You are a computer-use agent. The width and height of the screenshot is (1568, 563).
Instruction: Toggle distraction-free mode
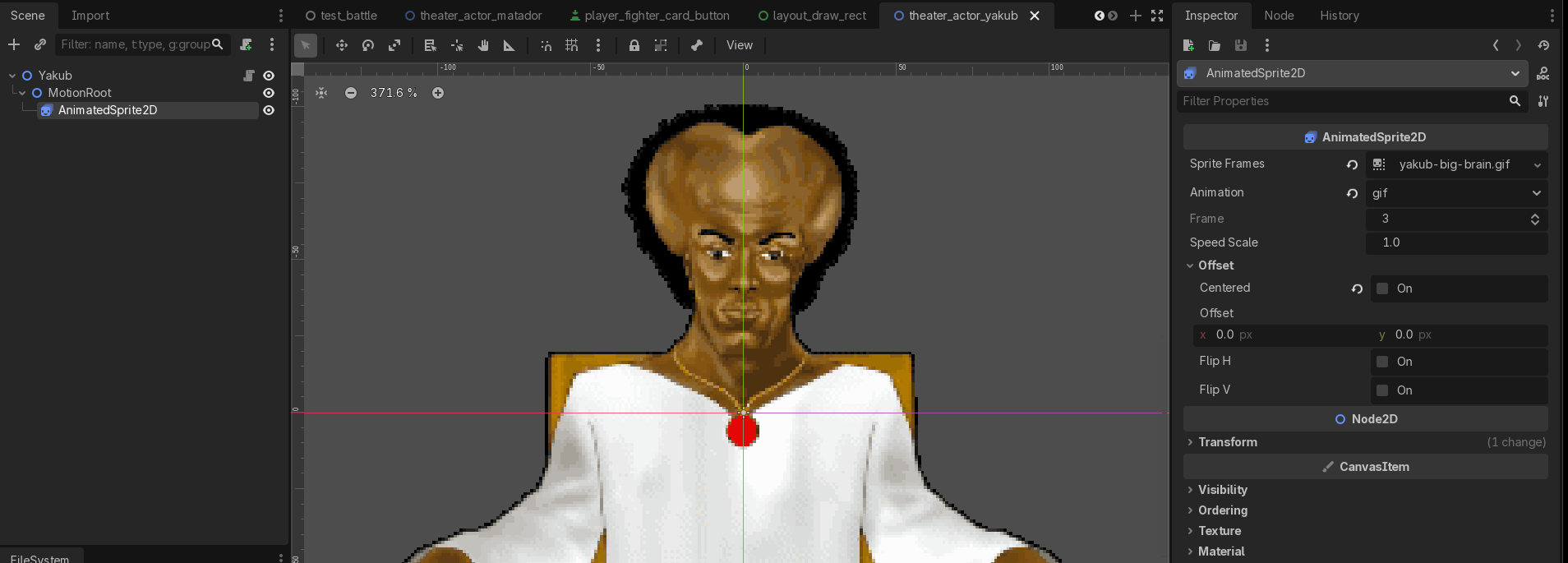coord(1157,16)
